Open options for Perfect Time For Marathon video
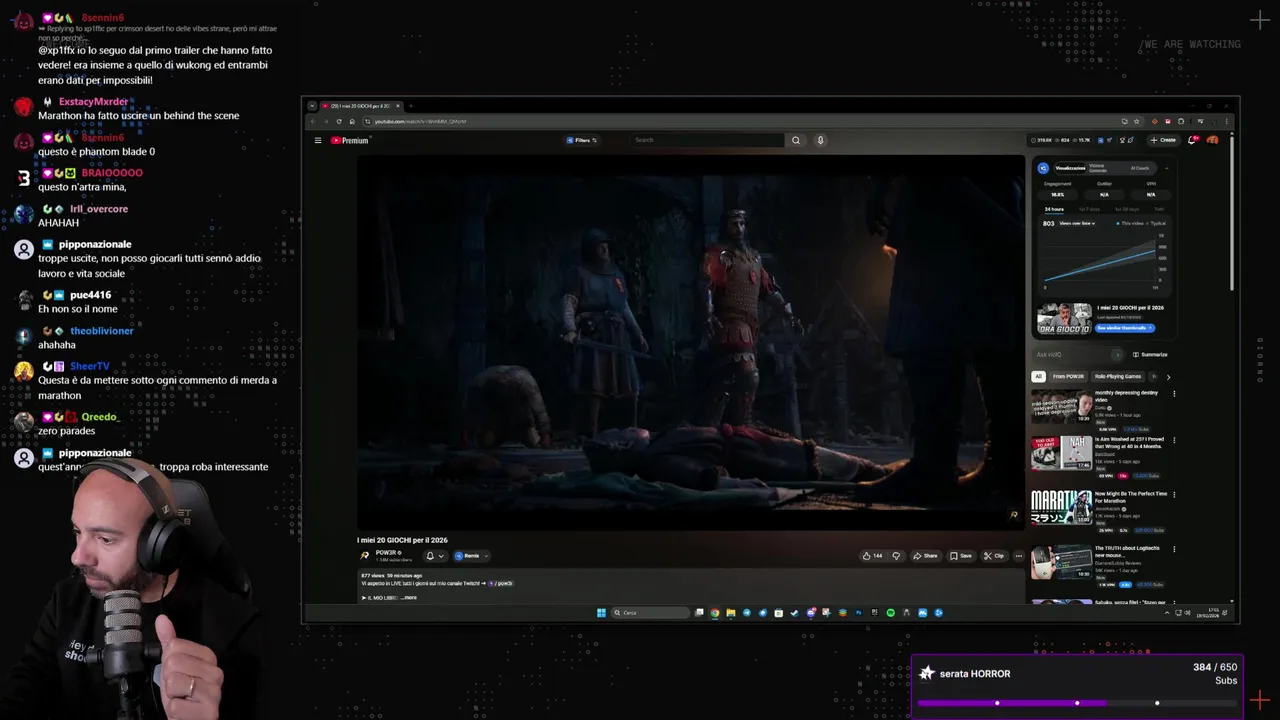This screenshot has height=720, width=1280. coord(1174,494)
